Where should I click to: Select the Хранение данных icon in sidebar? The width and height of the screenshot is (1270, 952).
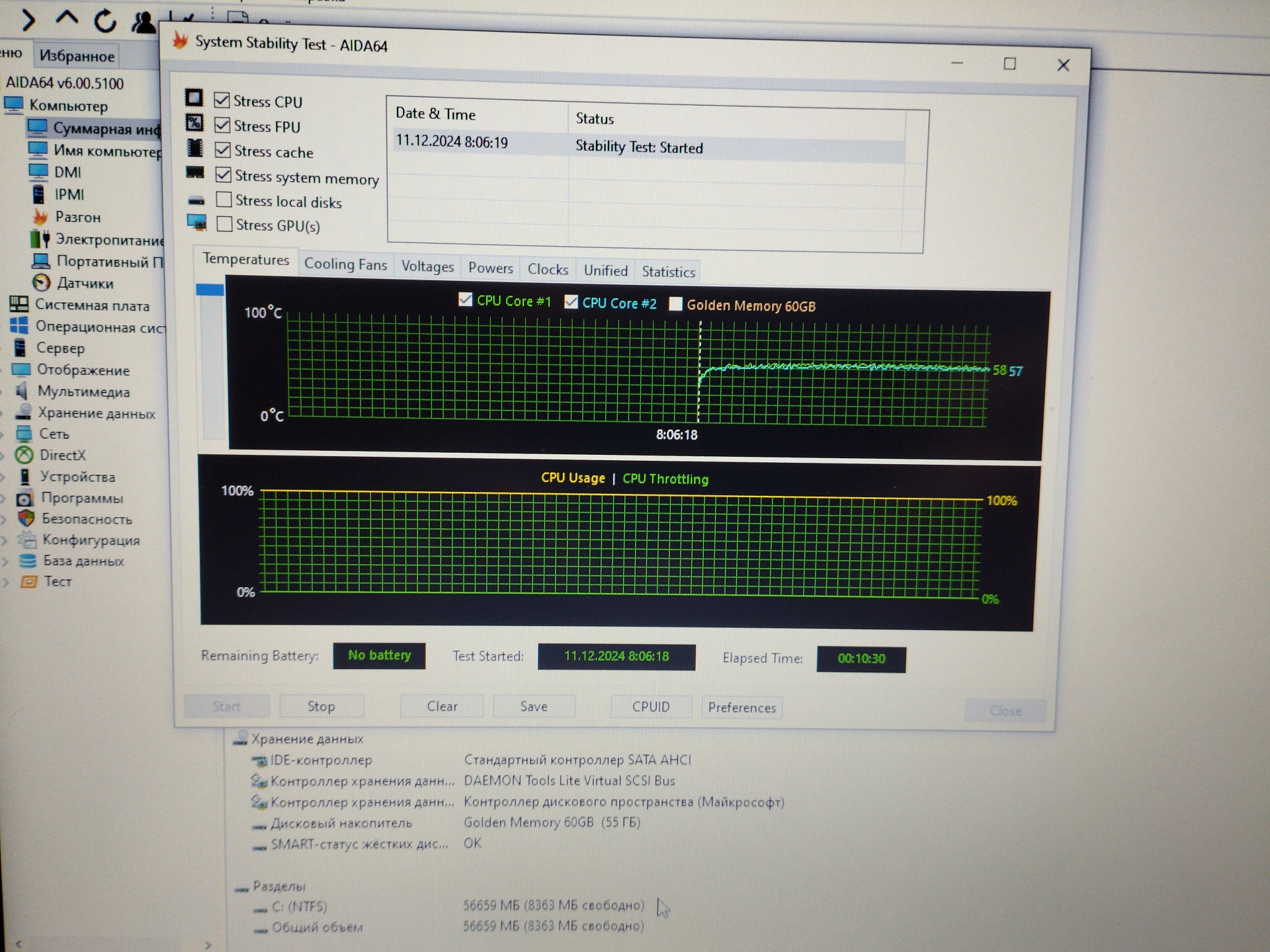23,411
